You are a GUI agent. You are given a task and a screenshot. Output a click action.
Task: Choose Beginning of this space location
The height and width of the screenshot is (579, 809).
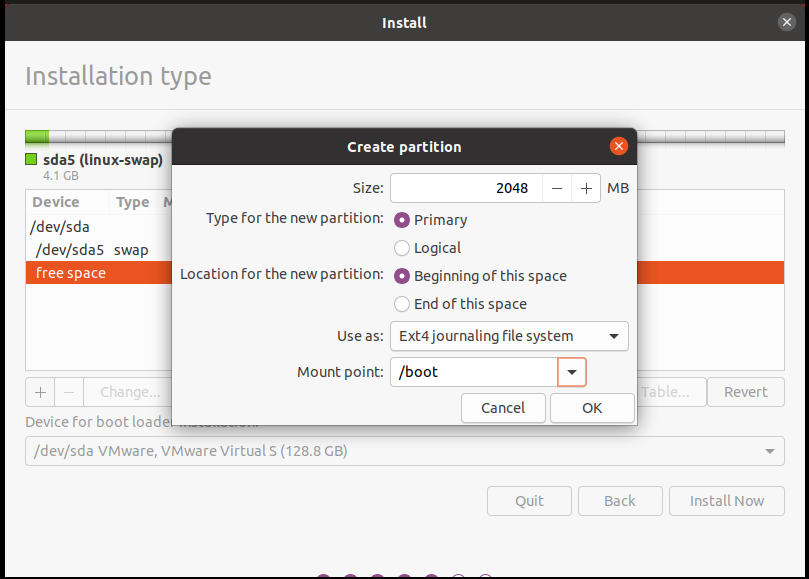click(x=402, y=276)
